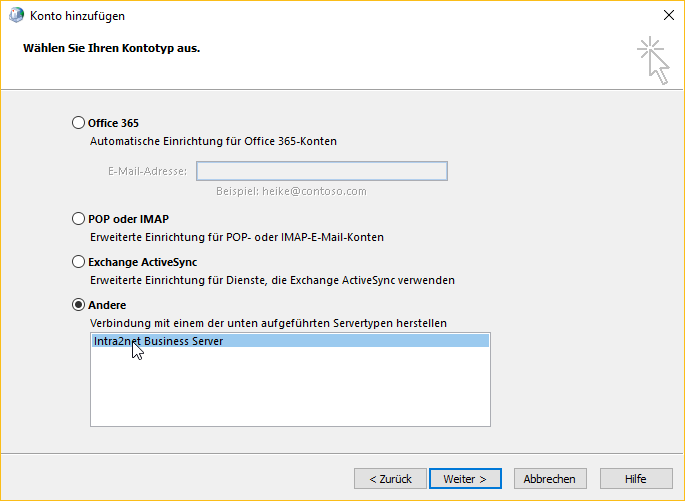Click the Verbindung mit einem Servertypen herstellen text
The image size is (685, 501).
click(268, 323)
